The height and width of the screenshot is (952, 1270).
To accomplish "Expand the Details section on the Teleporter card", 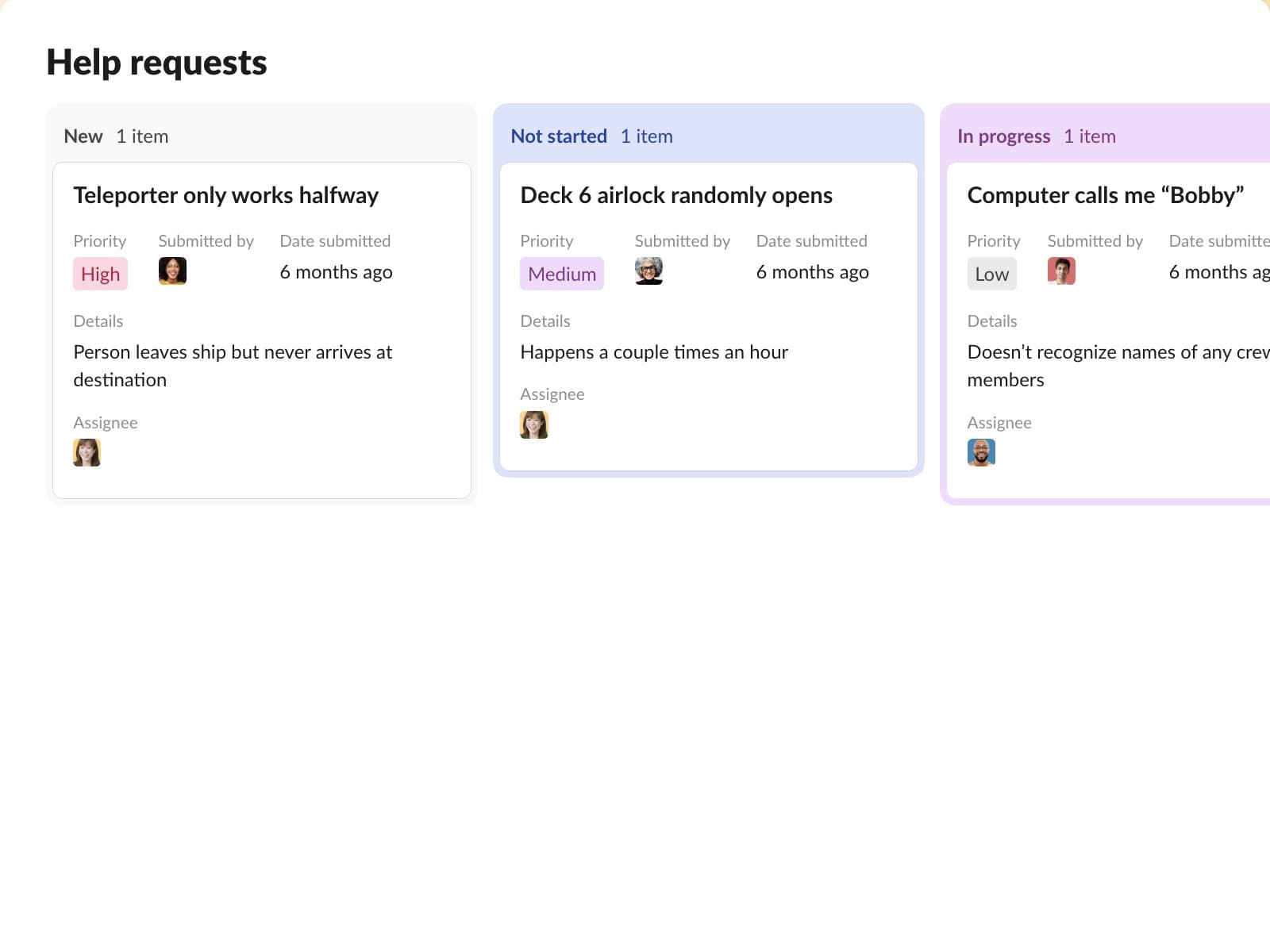I will point(98,321).
